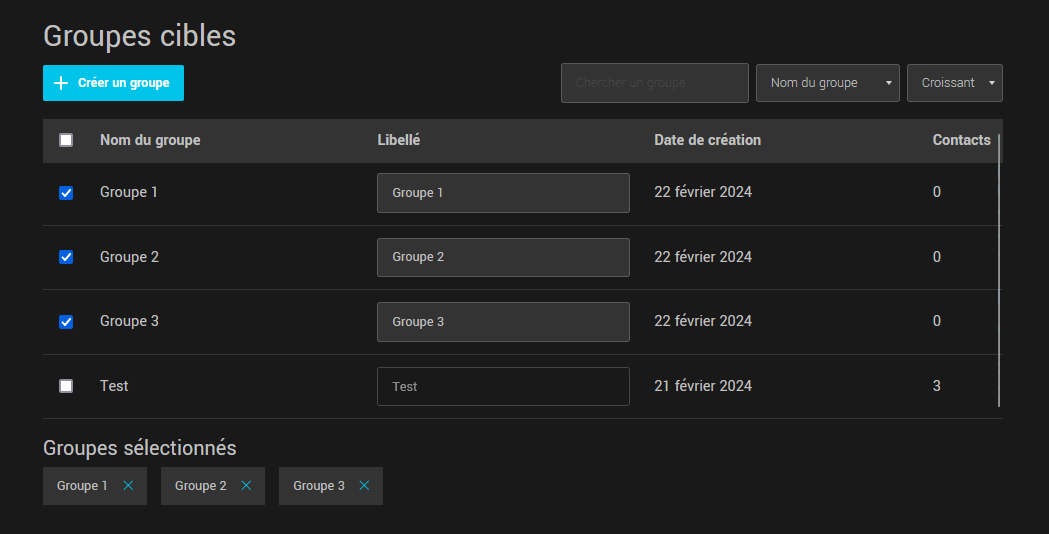Image resolution: width=1049 pixels, height=534 pixels.
Task: Remove Groupe 1 chip with X icon
Action: click(128, 486)
